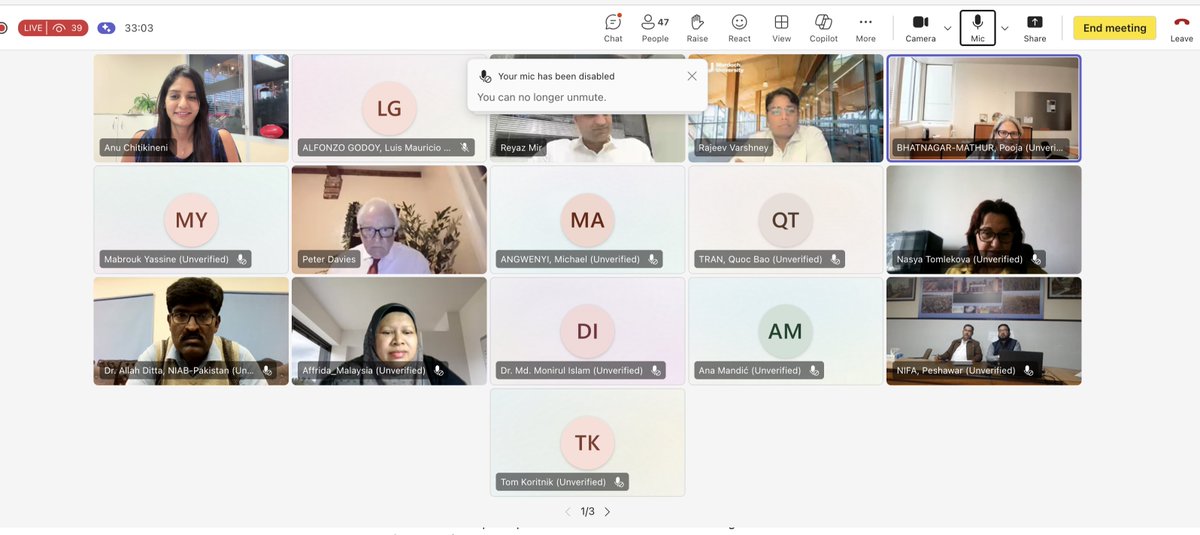Select Anu Chitikineni video tile
The height and width of the screenshot is (535, 1200).
pyautogui.click(x=191, y=108)
